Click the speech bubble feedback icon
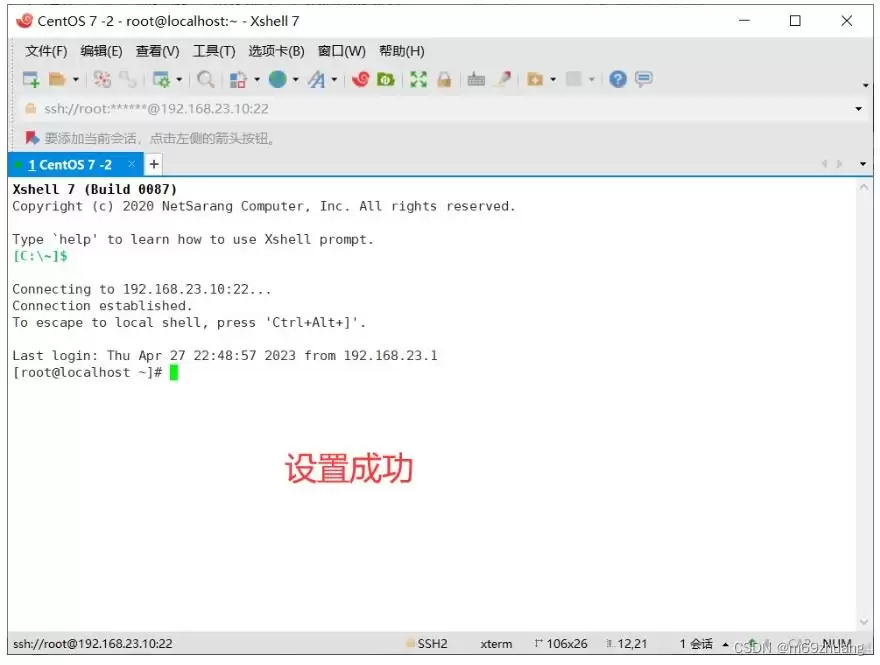This screenshot has height=665, width=880. [644, 79]
